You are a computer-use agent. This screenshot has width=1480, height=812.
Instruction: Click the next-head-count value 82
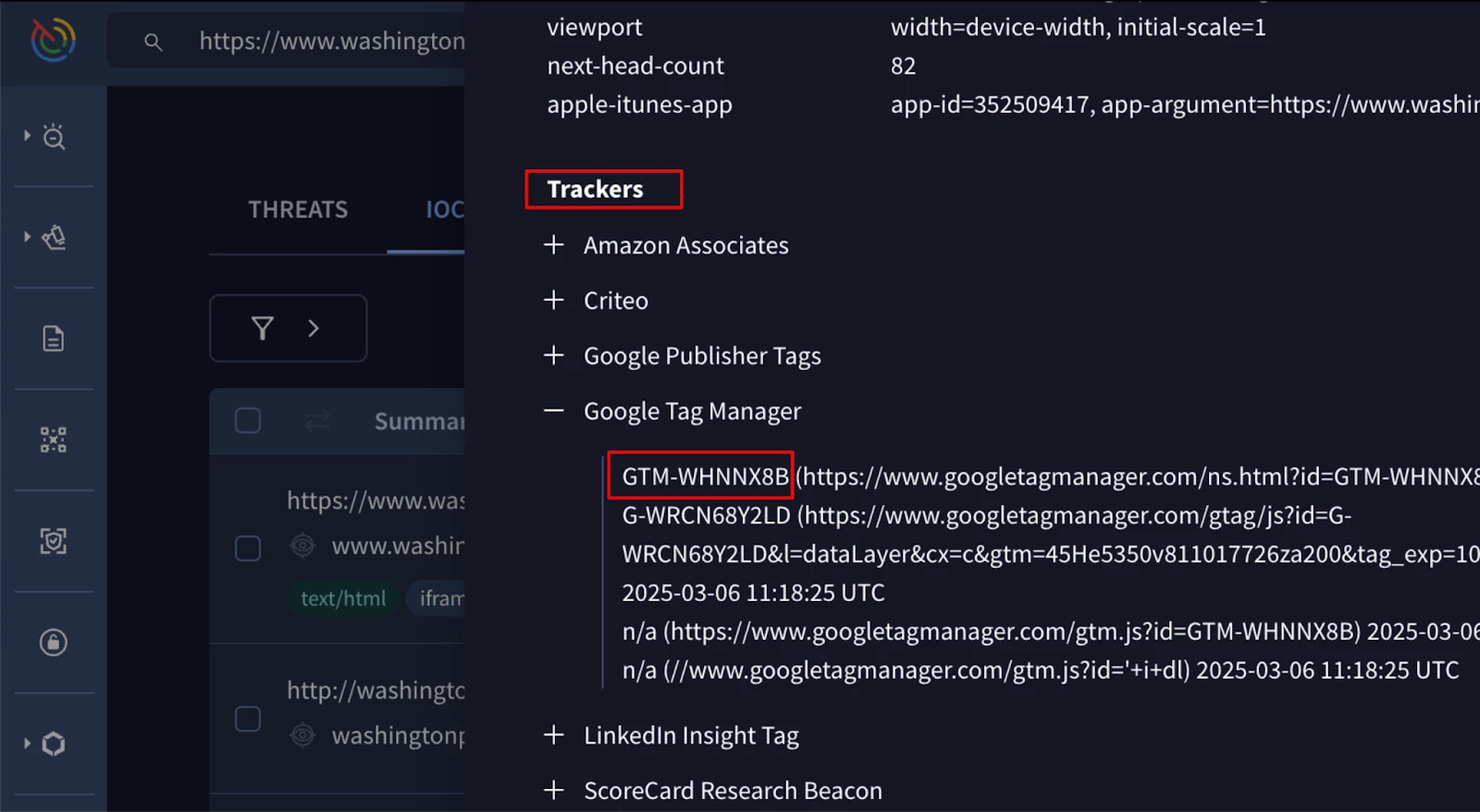903,66
